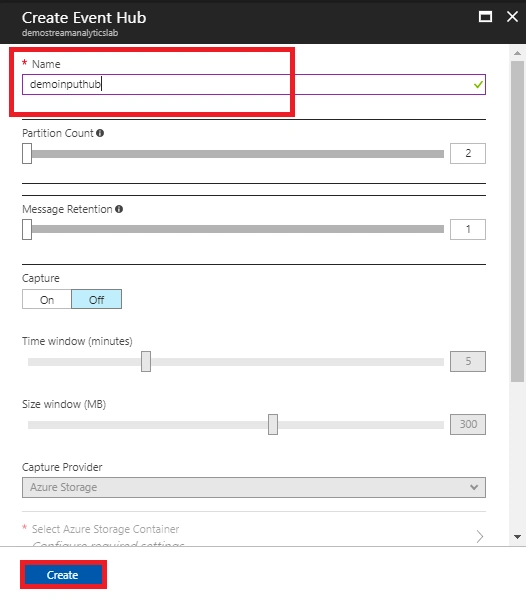Maximize the Create Event Hub blade

tap(485, 17)
